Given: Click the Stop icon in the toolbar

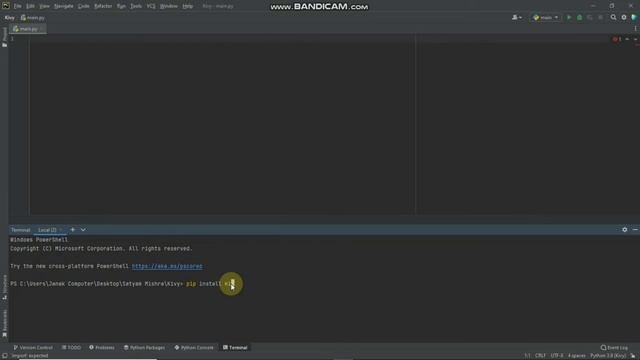Looking at the screenshot, I should (x=600, y=18).
